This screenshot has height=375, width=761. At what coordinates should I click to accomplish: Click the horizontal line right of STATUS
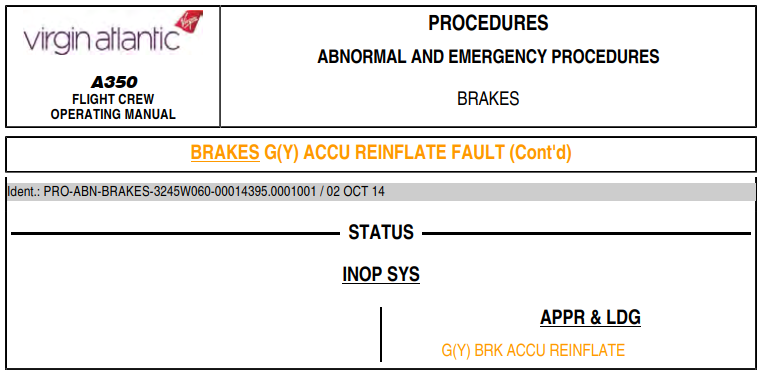(586, 234)
